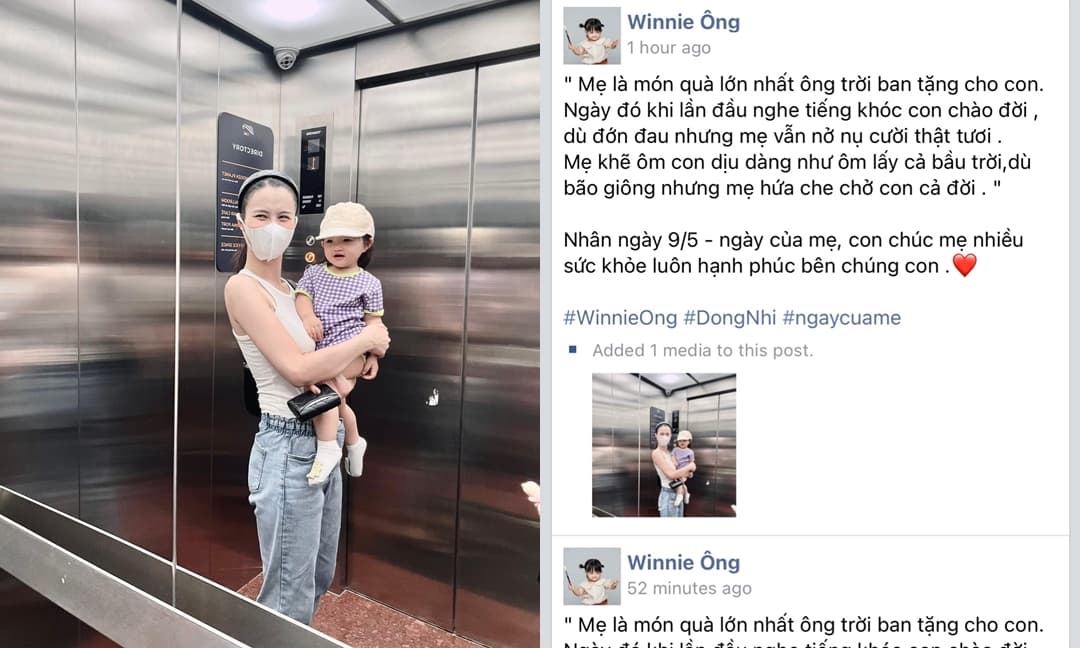Follow the #WinnieOng hashtag
Viewport: 1080px width, 648px height.
point(621,317)
